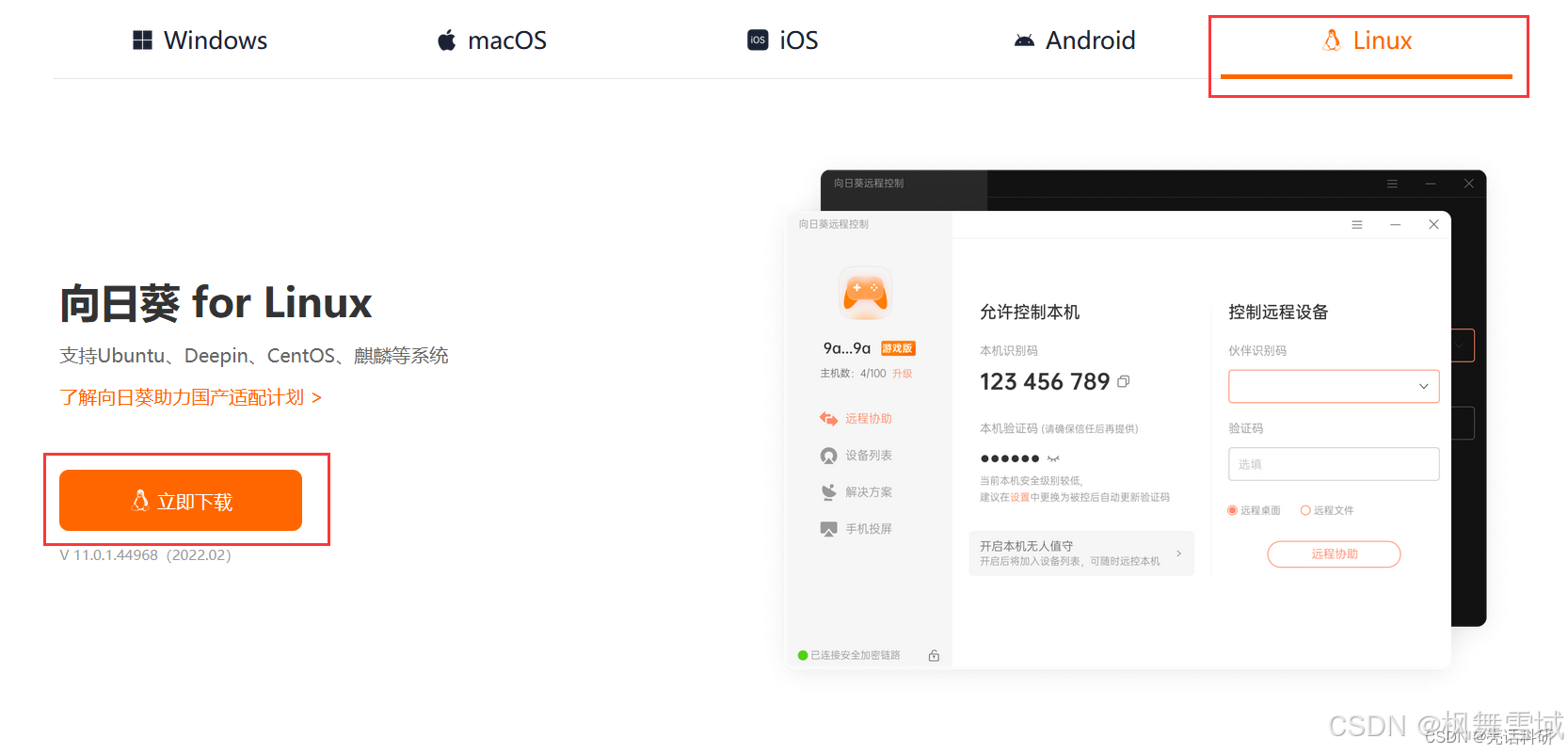
Task: Select the iOS platform tab
Action: (782, 40)
